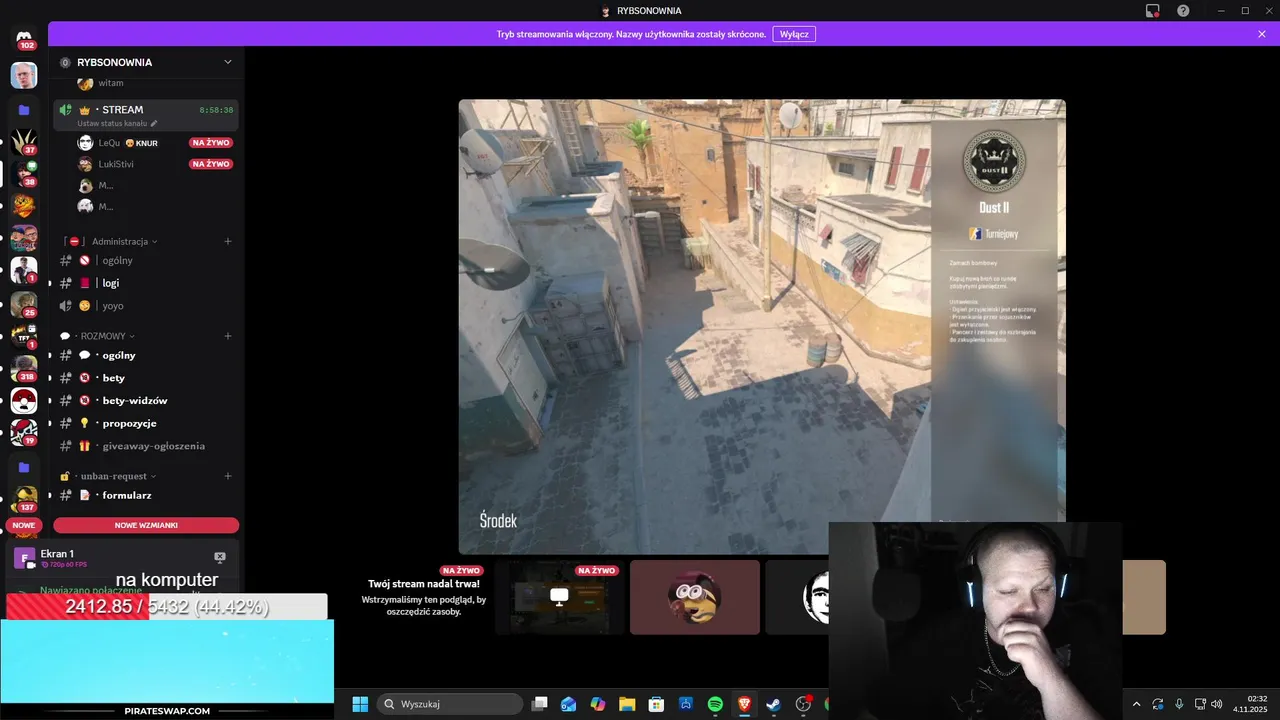
Task: Open the Discord help icon
Action: coord(1183,10)
